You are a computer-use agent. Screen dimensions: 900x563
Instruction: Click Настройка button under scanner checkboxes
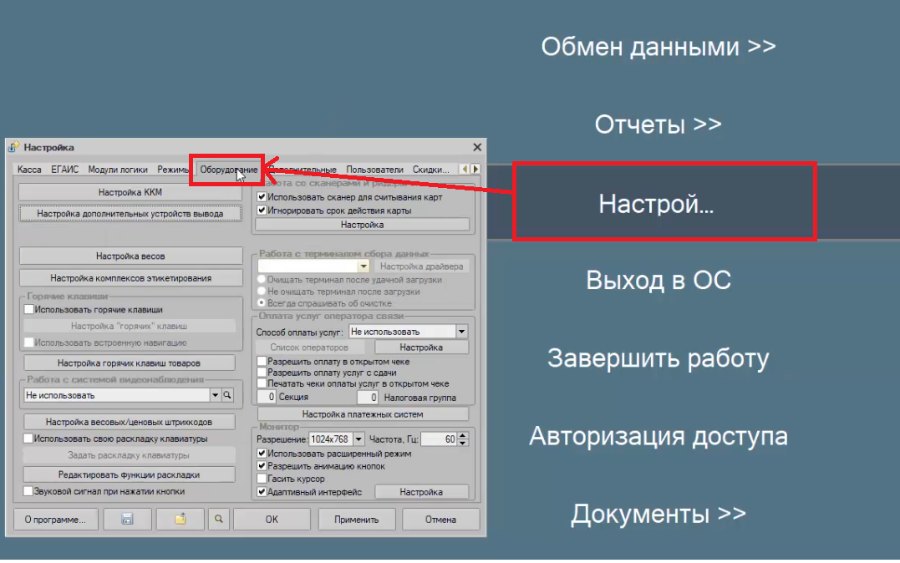362,225
